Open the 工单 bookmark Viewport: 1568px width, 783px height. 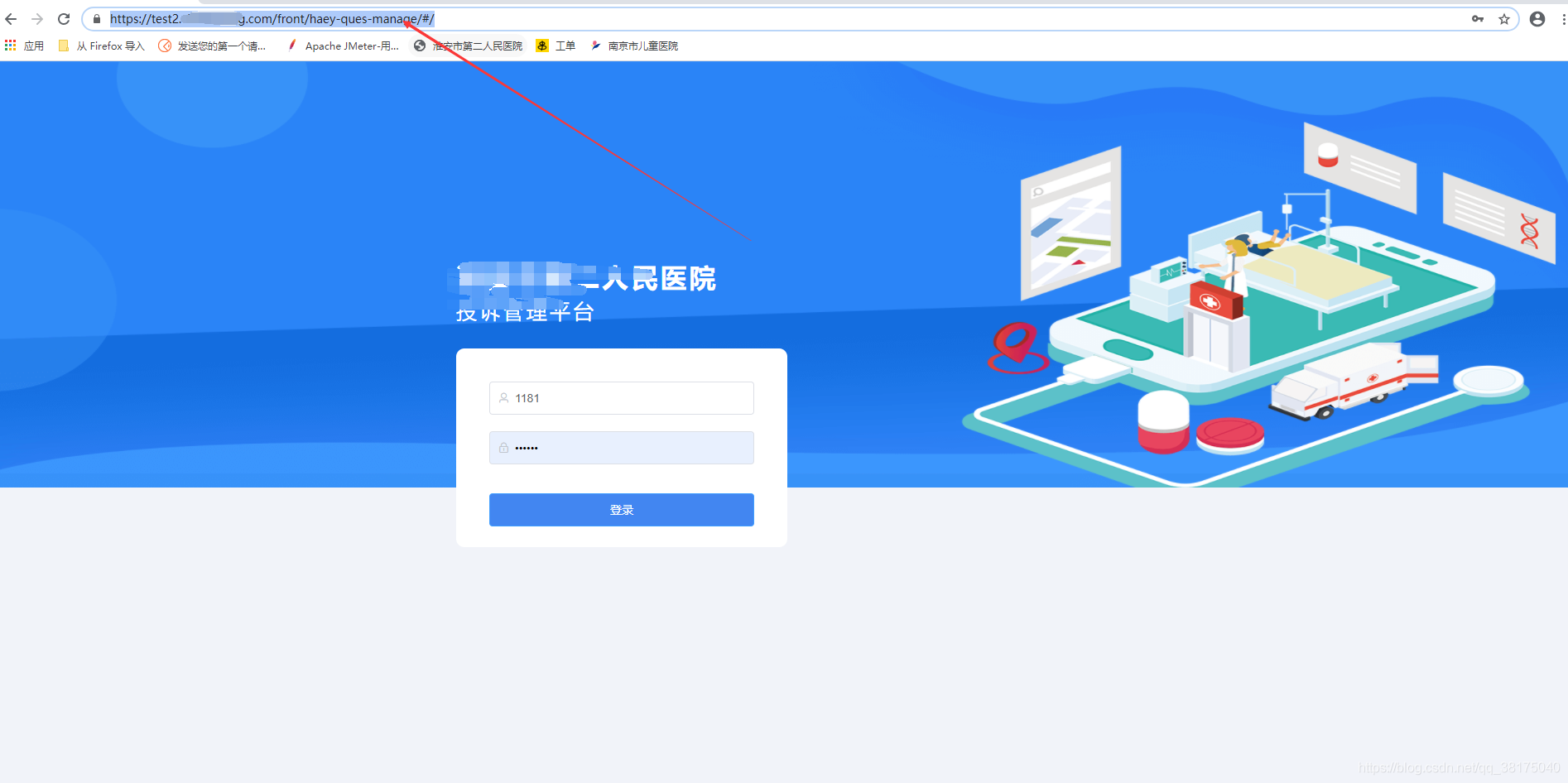pyautogui.click(x=556, y=46)
